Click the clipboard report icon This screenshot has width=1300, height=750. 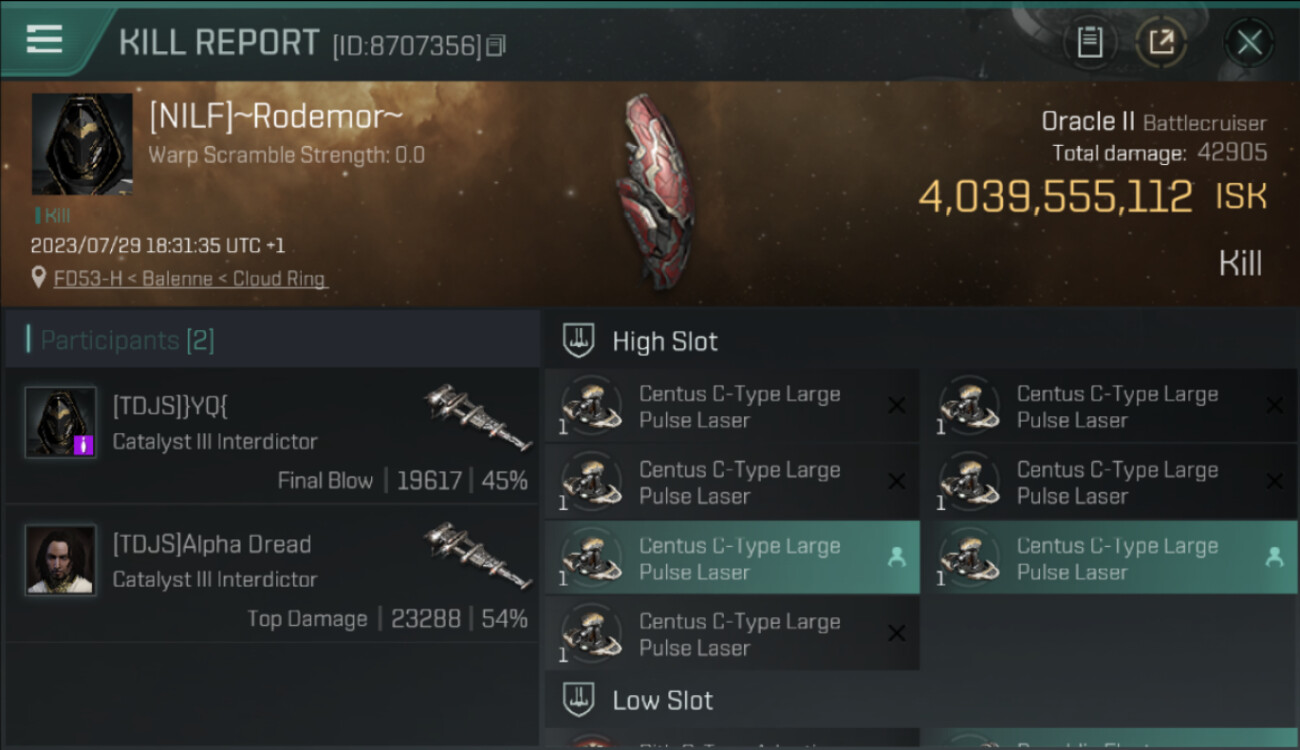[1089, 42]
